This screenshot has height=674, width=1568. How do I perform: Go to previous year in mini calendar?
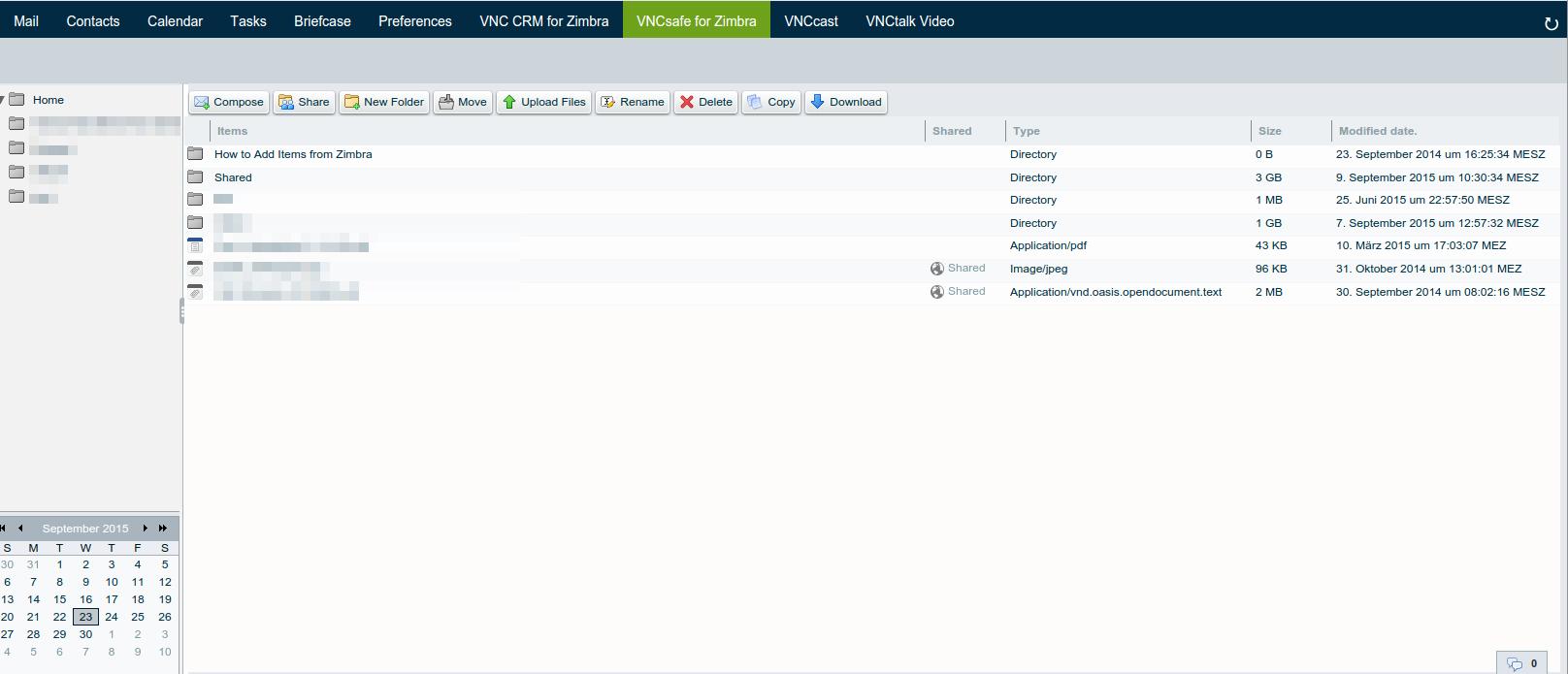tap(3, 529)
